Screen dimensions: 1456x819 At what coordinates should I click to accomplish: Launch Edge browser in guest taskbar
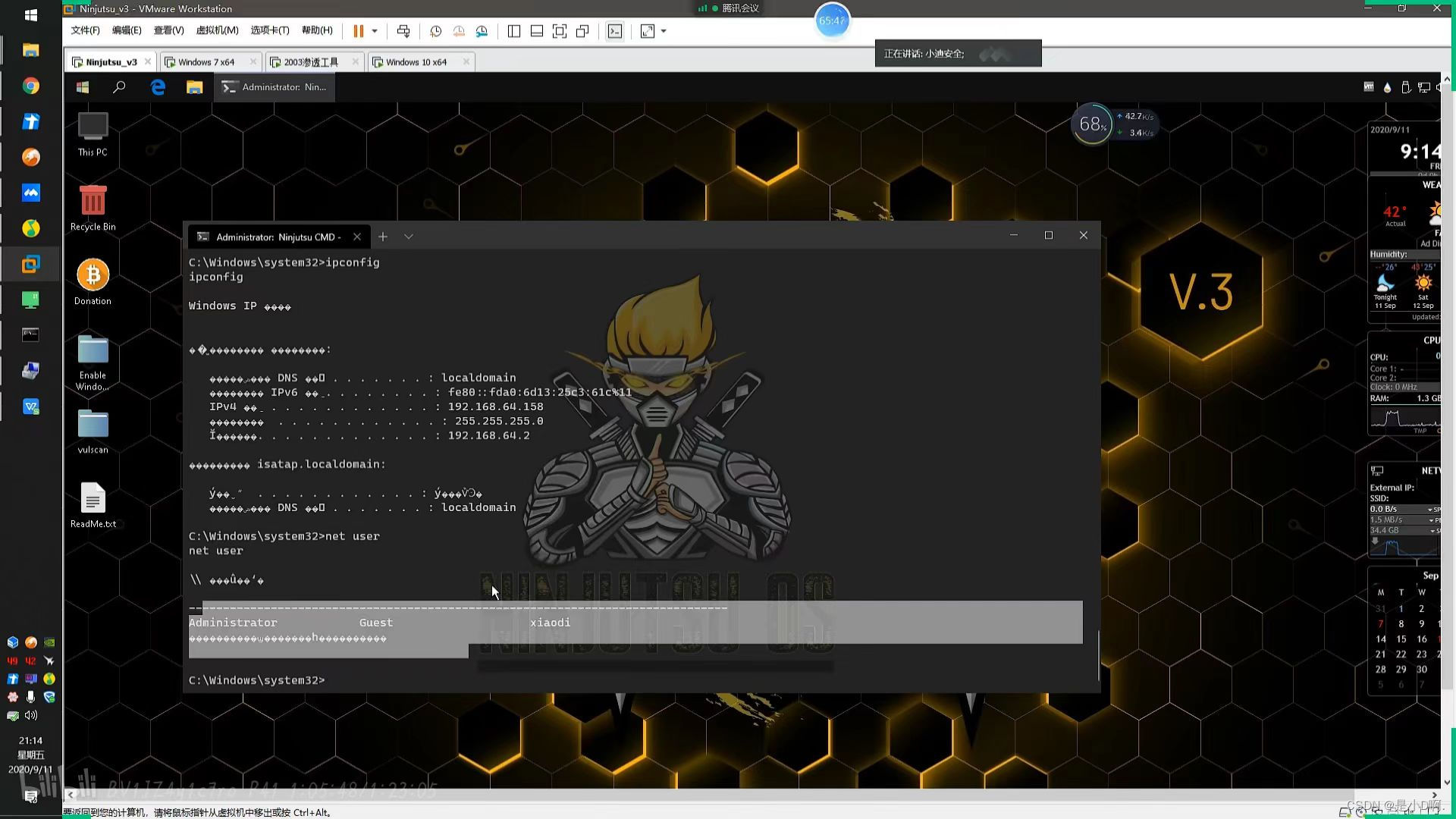(158, 87)
